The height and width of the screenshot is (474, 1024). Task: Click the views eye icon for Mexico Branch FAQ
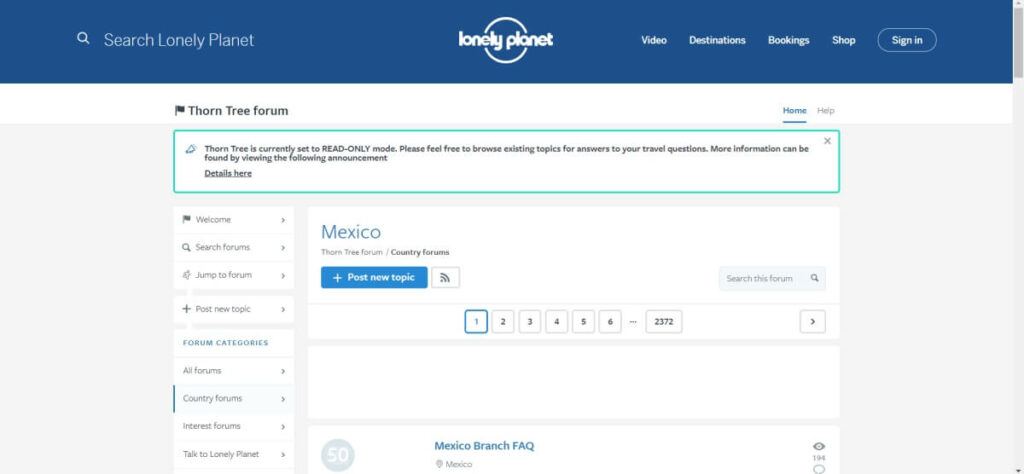pyautogui.click(x=819, y=447)
